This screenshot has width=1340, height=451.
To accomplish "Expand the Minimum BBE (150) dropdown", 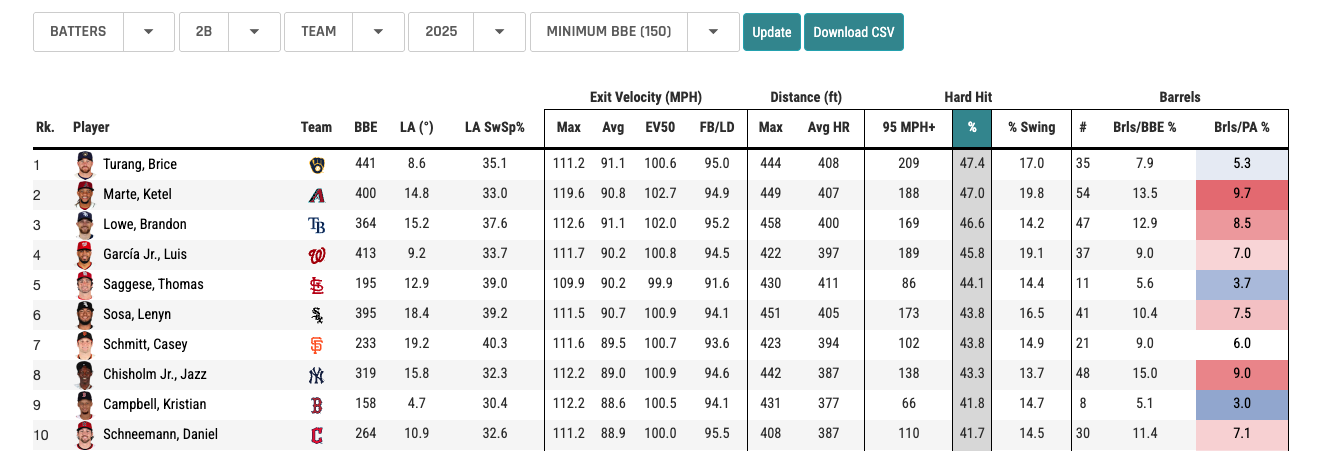I will pyautogui.click(x=634, y=32).
